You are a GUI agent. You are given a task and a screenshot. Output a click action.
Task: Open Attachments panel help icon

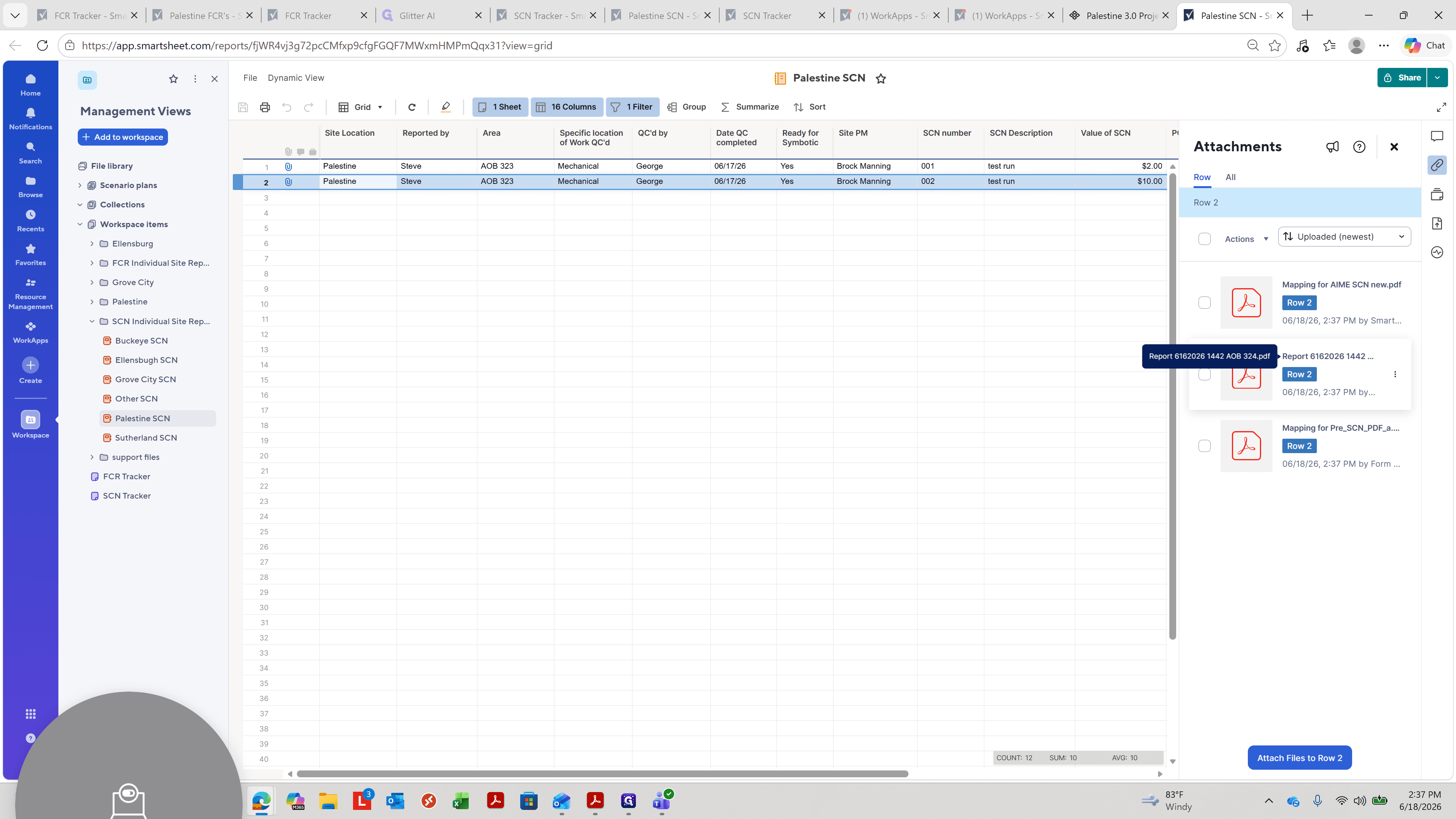pos(1359,147)
